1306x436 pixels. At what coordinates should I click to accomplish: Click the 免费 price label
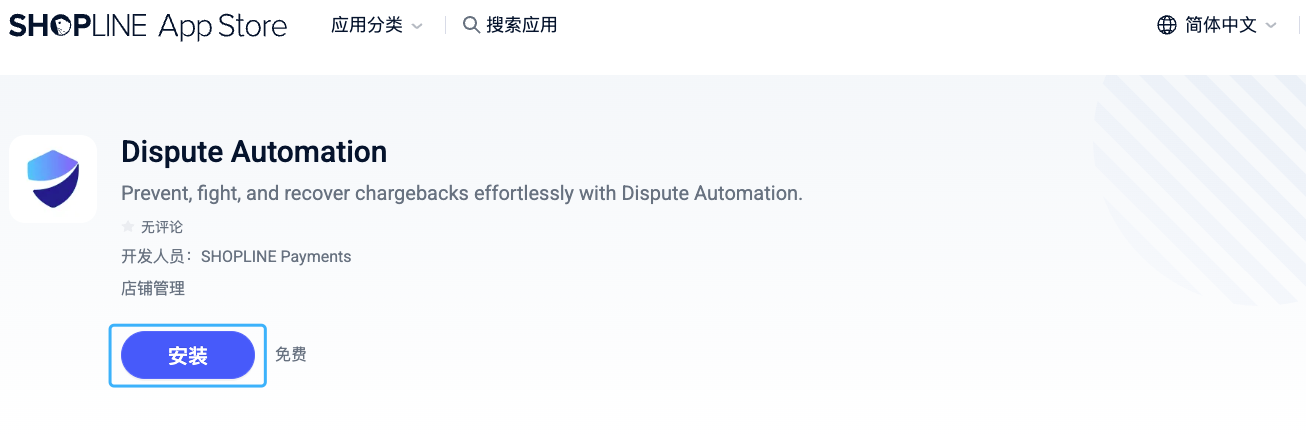tap(291, 355)
